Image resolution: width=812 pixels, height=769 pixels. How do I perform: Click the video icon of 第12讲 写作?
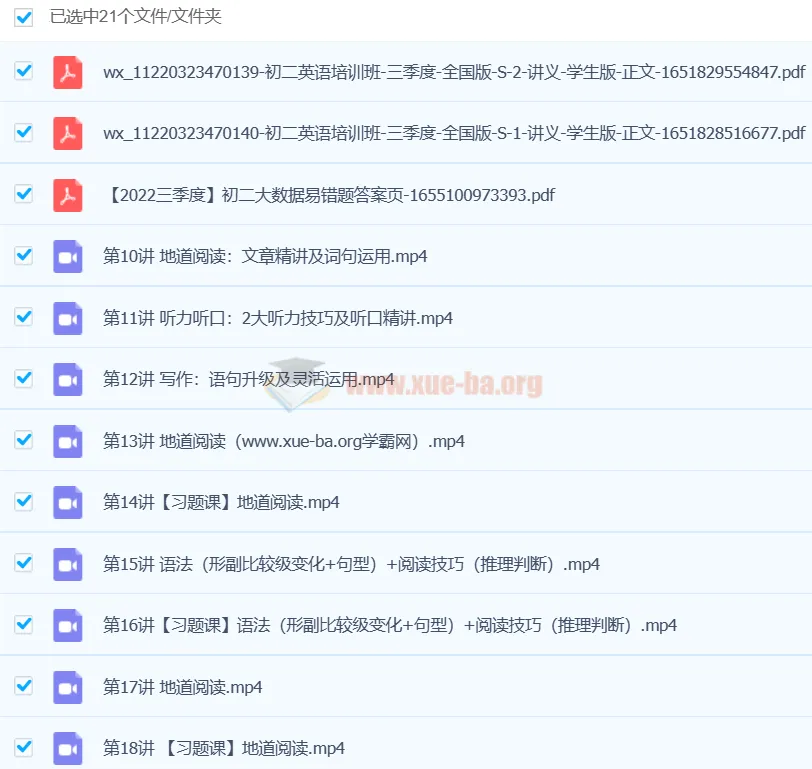[68, 379]
